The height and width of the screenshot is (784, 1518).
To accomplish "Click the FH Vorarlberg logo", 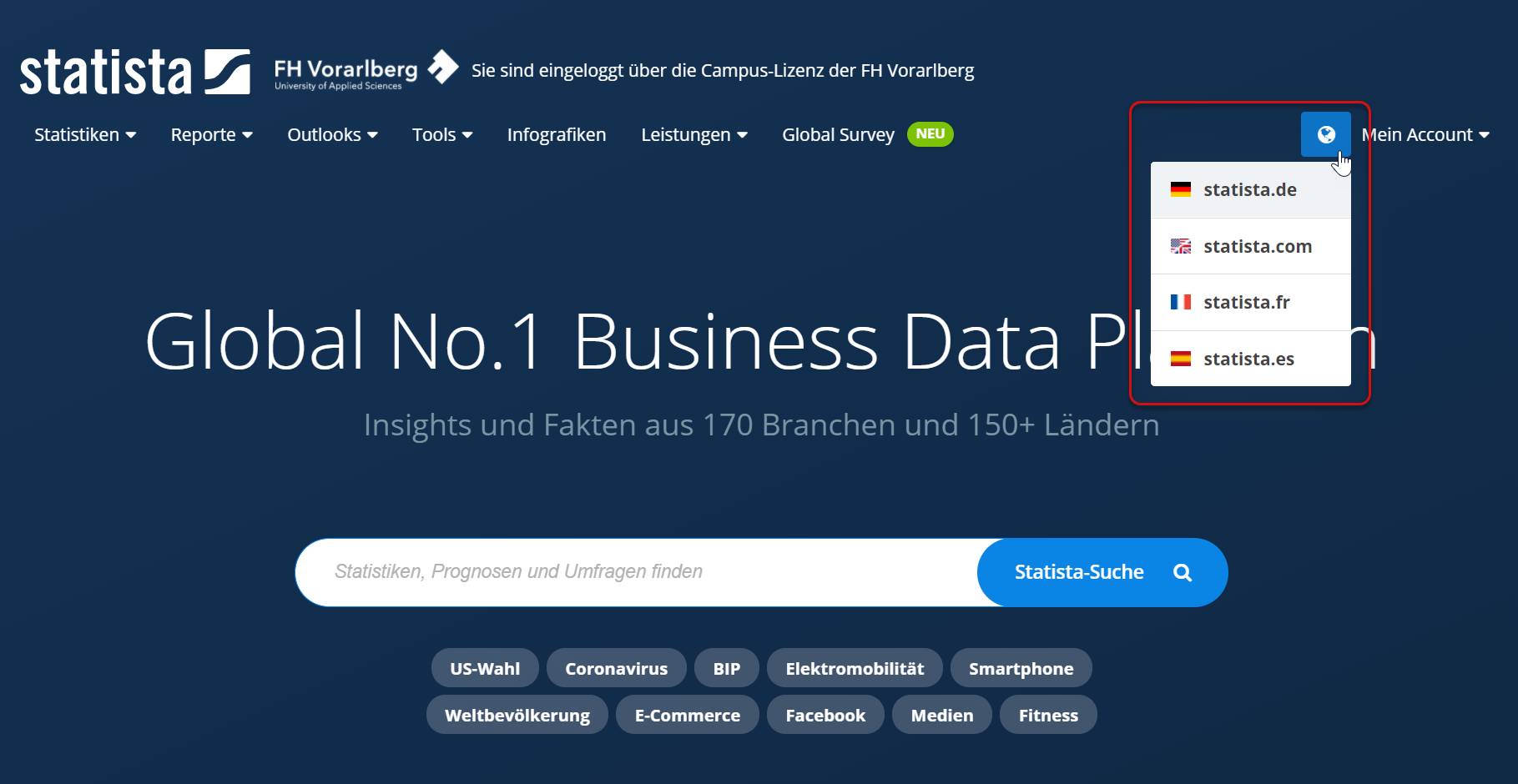I will [x=366, y=70].
